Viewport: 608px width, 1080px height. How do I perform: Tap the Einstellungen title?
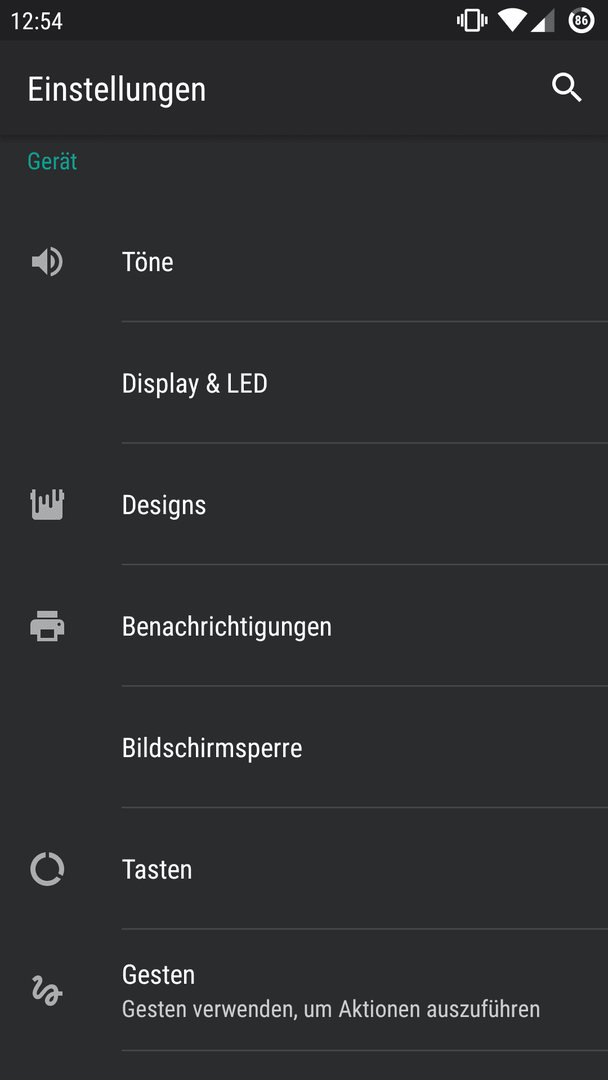[117, 89]
